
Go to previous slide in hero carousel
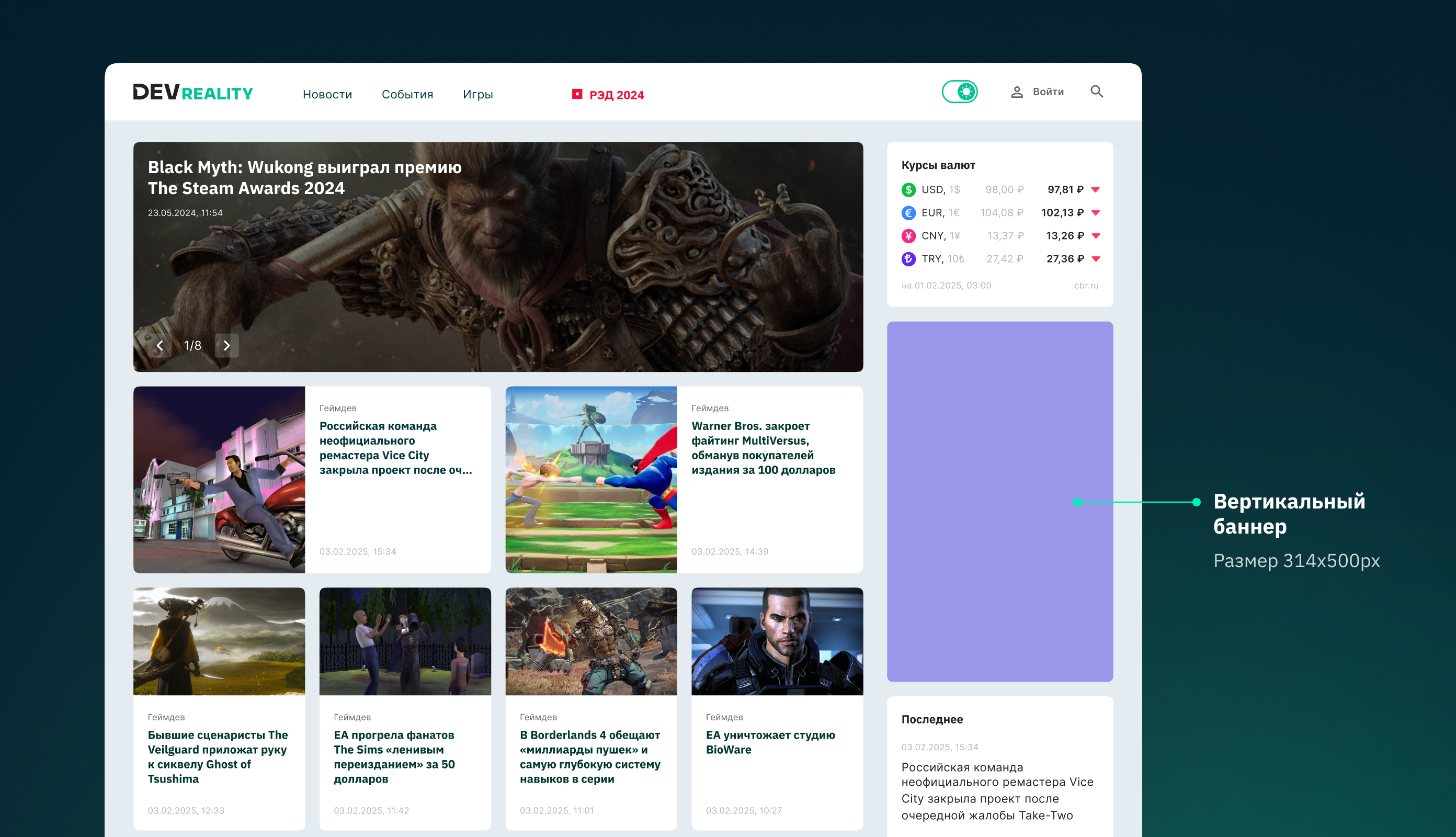click(160, 345)
